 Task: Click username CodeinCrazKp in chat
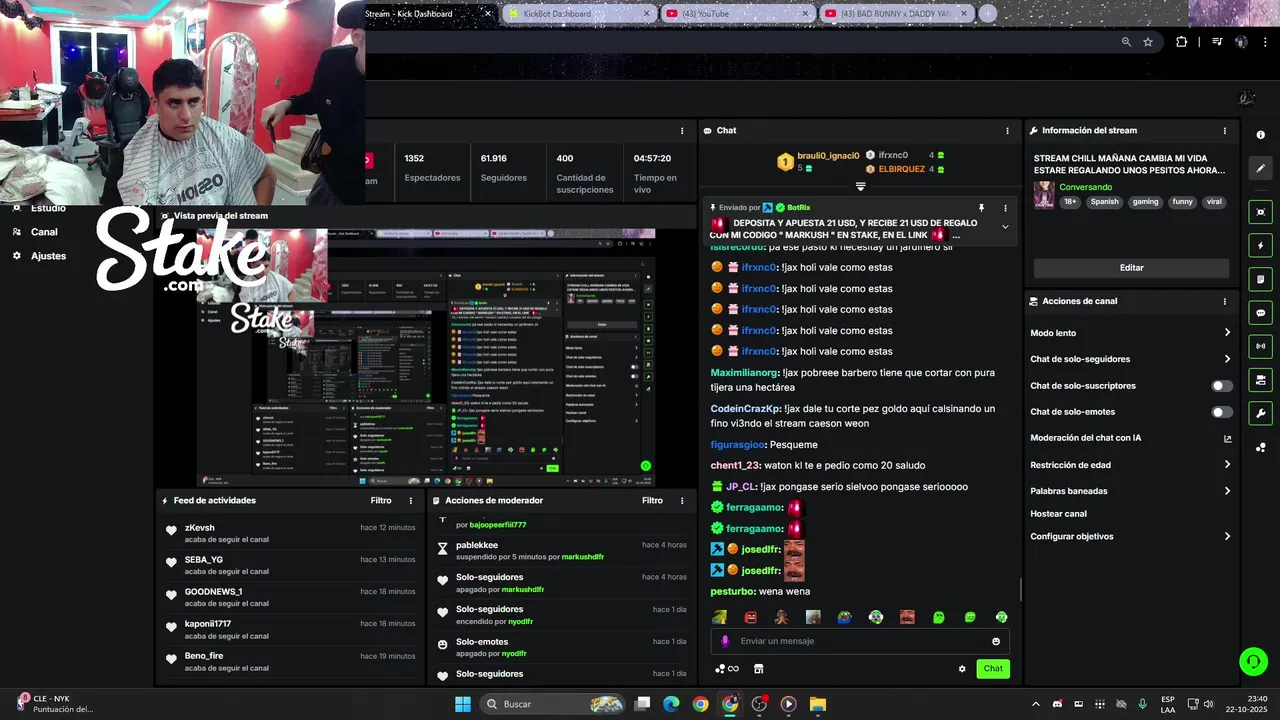click(745, 409)
